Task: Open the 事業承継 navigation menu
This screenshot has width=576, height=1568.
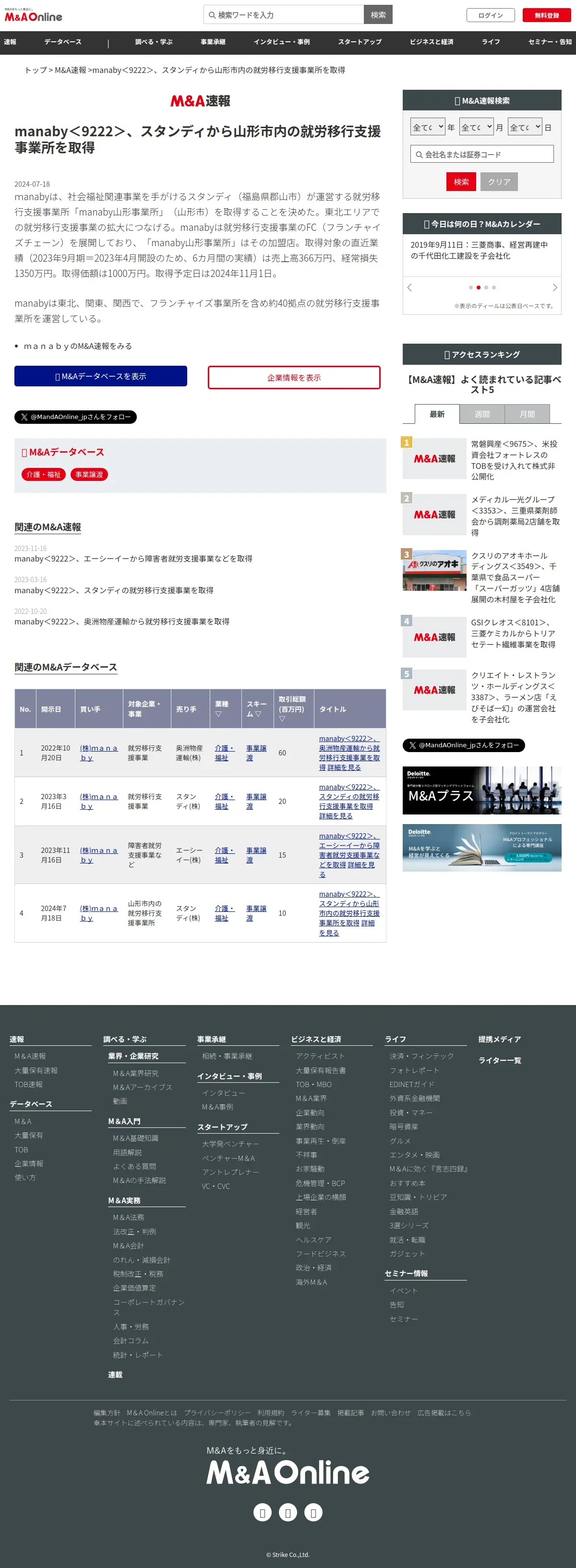Action: tap(213, 42)
